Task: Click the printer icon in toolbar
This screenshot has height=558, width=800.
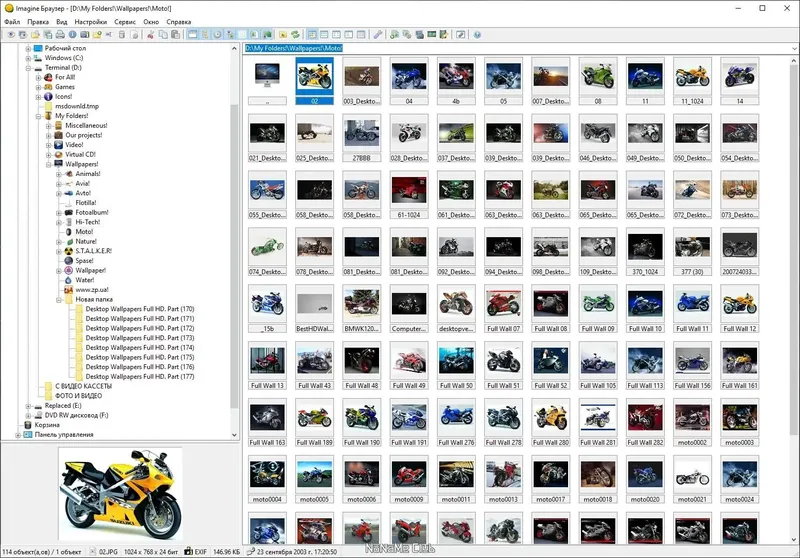Action: (60, 35)
